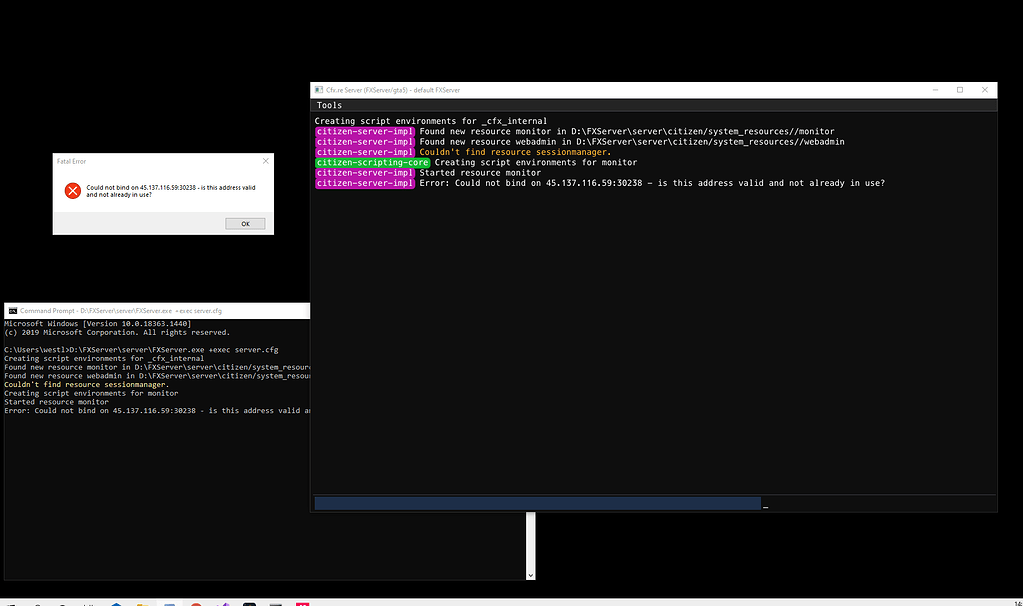Click '(c) 2019 Microsoft Corporation' line in Command Prompt
This screenshot has height=606, width=1023.
(x=117, y=332)
